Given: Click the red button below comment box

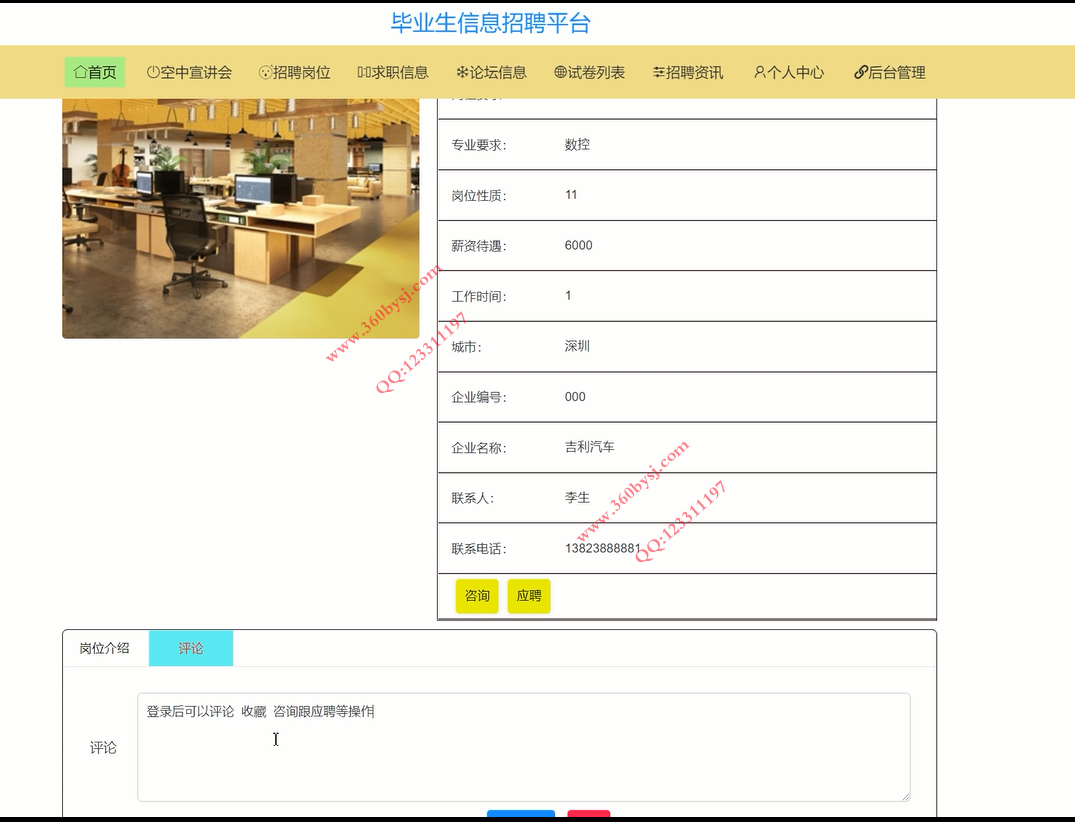Looking at the screenshot, I should 589,814.
